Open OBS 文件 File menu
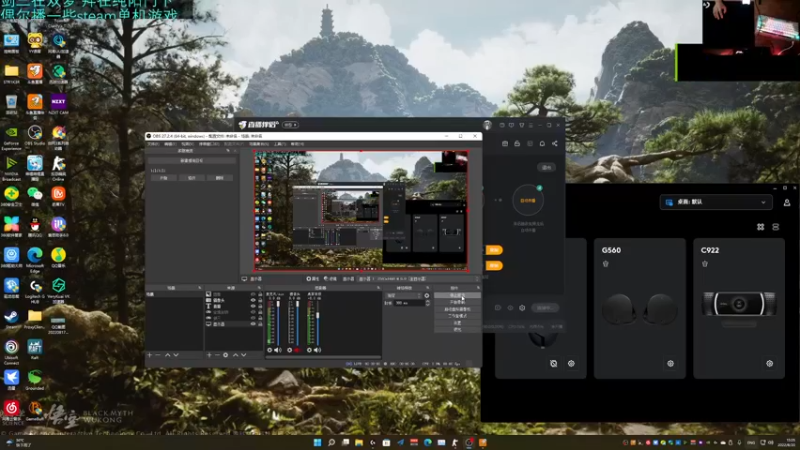 (x=153, y=144)
